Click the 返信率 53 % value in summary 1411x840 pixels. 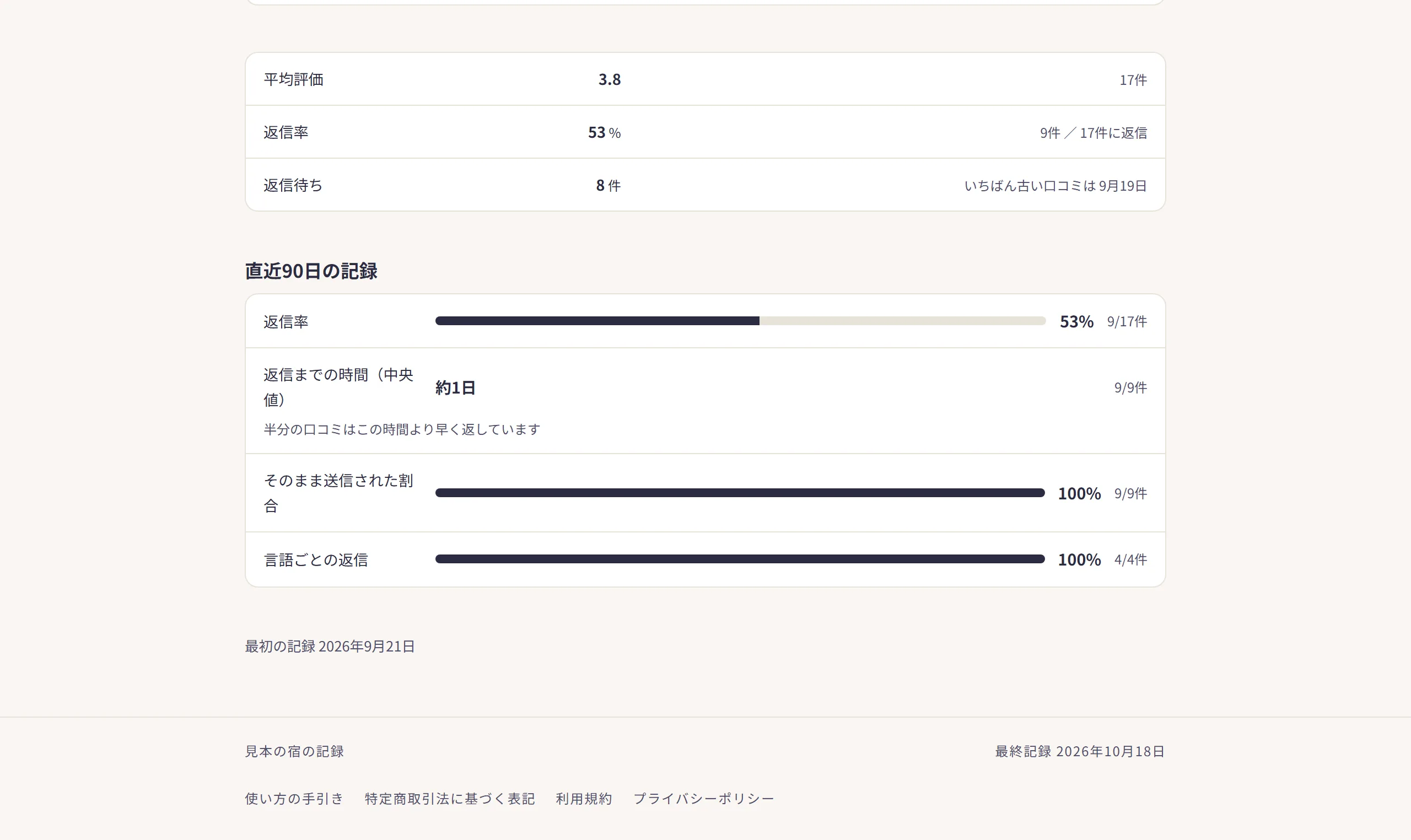(605, 132)
